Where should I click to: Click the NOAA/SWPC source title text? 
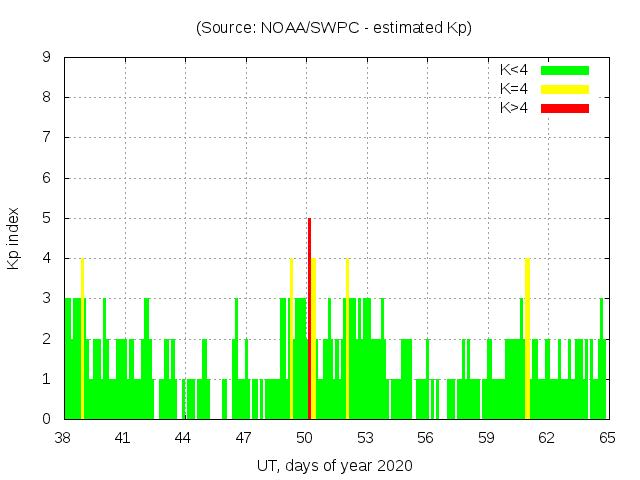[334, 28]
